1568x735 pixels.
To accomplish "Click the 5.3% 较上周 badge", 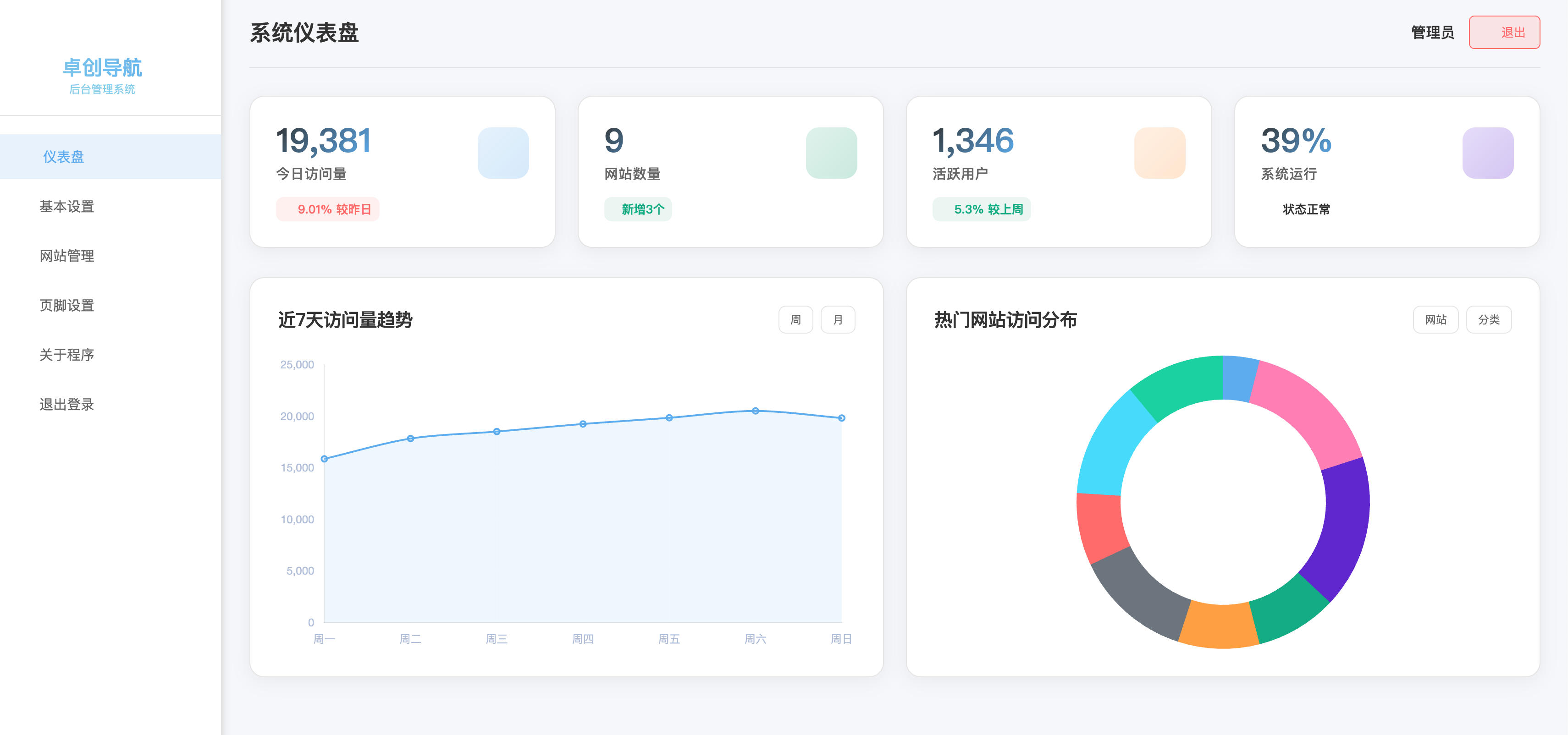I will point(981,209).
